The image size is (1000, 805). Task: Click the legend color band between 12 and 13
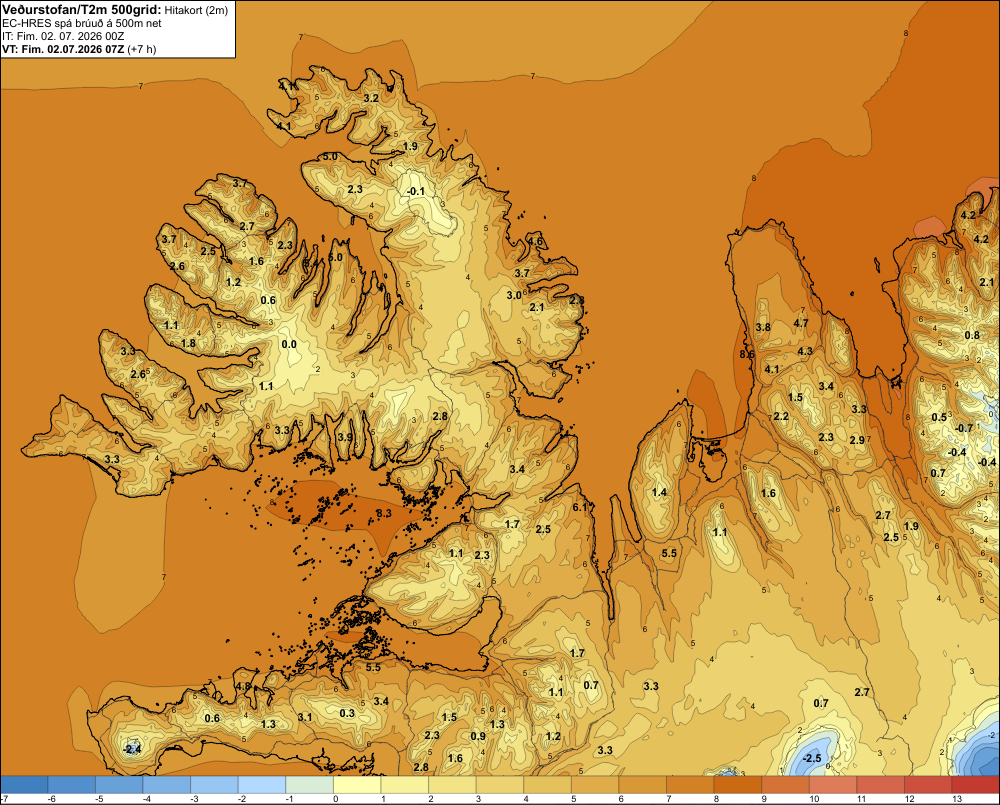[x=927, y=785]
